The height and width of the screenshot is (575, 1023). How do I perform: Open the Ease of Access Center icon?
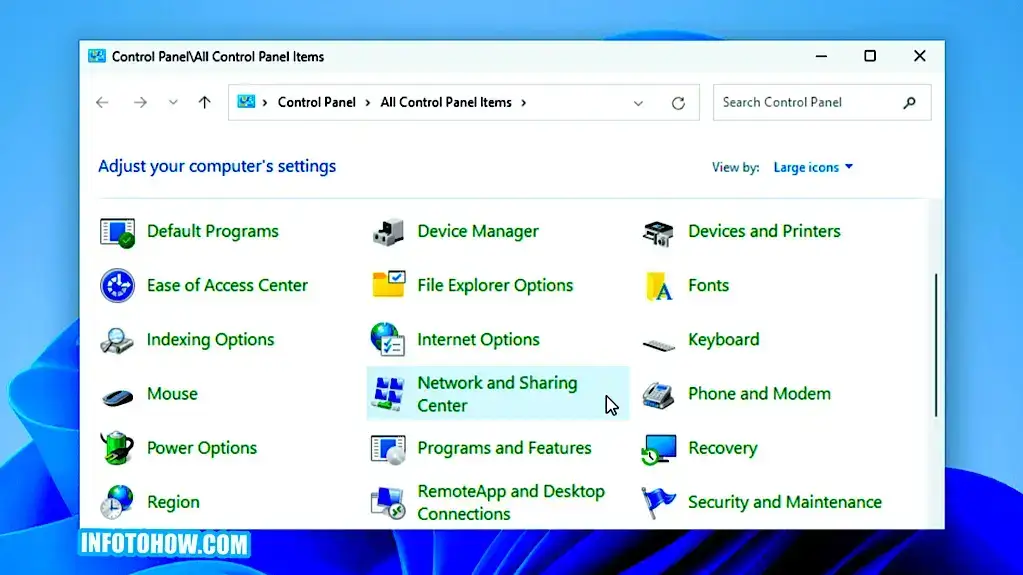click(117, 286)
